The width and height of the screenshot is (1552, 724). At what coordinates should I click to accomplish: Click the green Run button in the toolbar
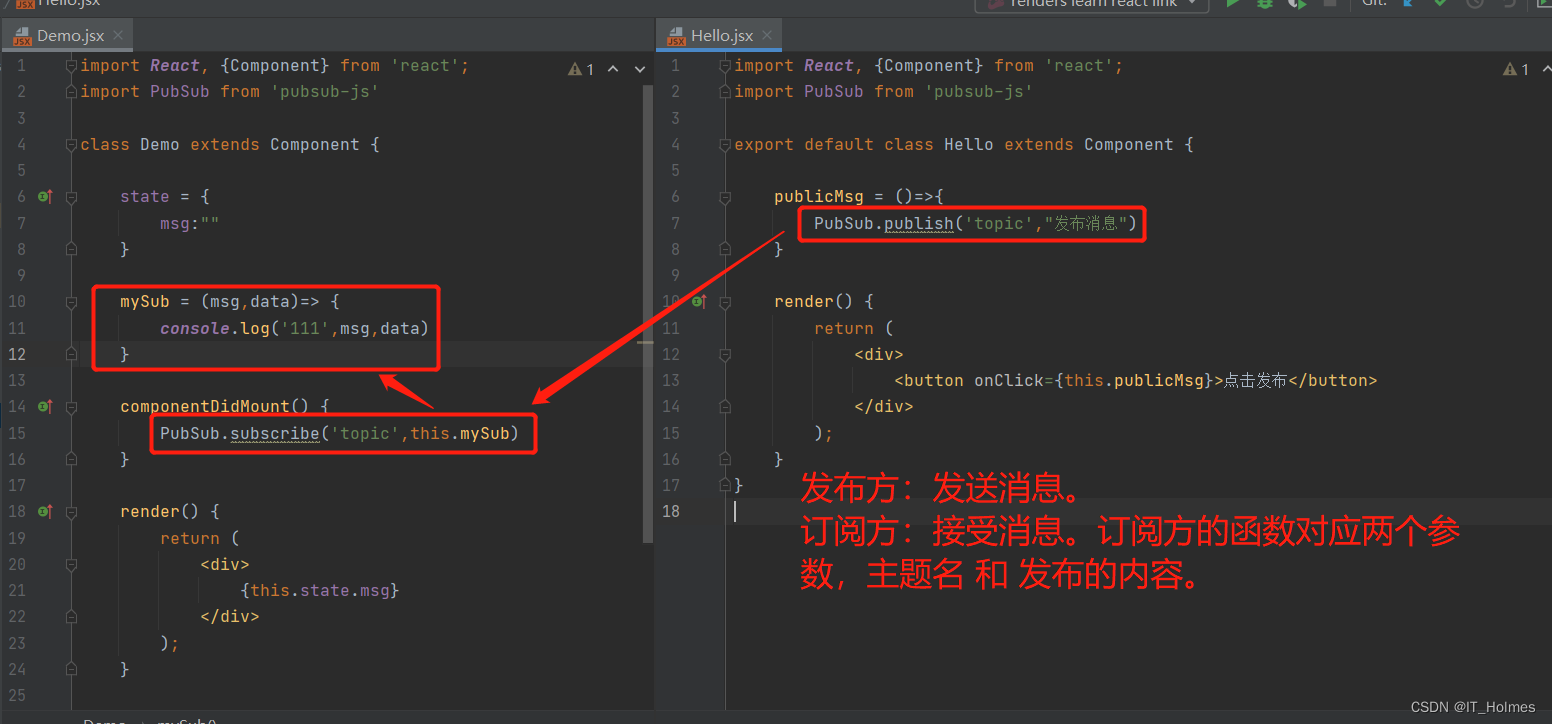coord(1233,3)
